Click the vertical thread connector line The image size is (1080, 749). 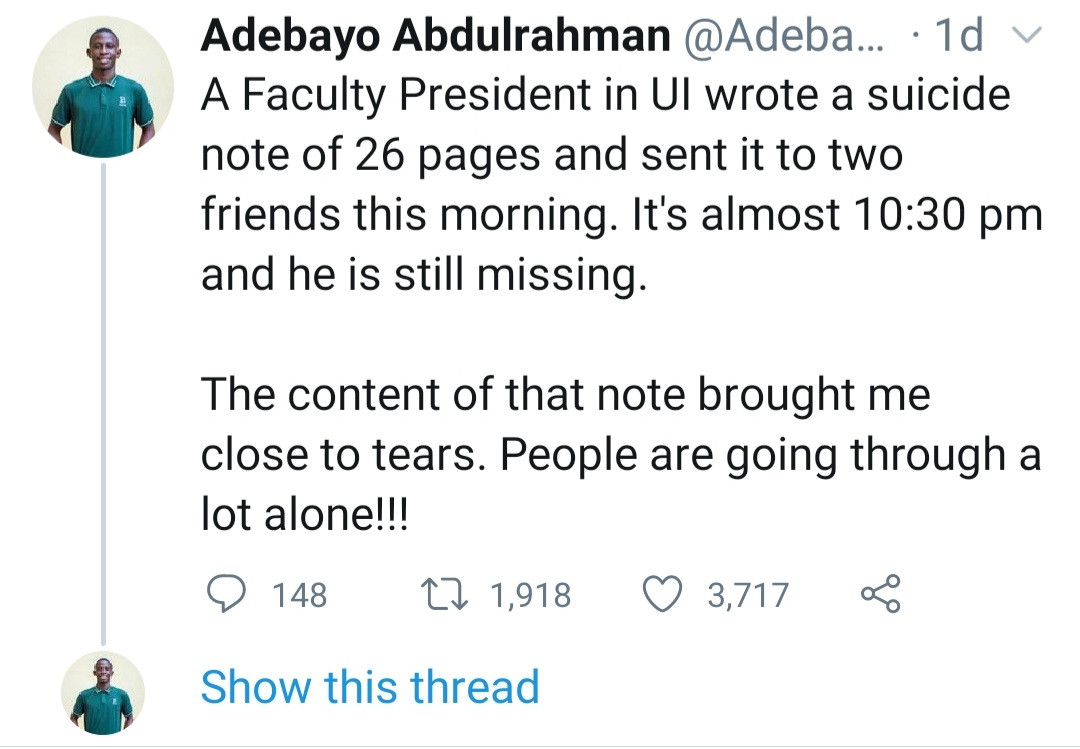102,400
